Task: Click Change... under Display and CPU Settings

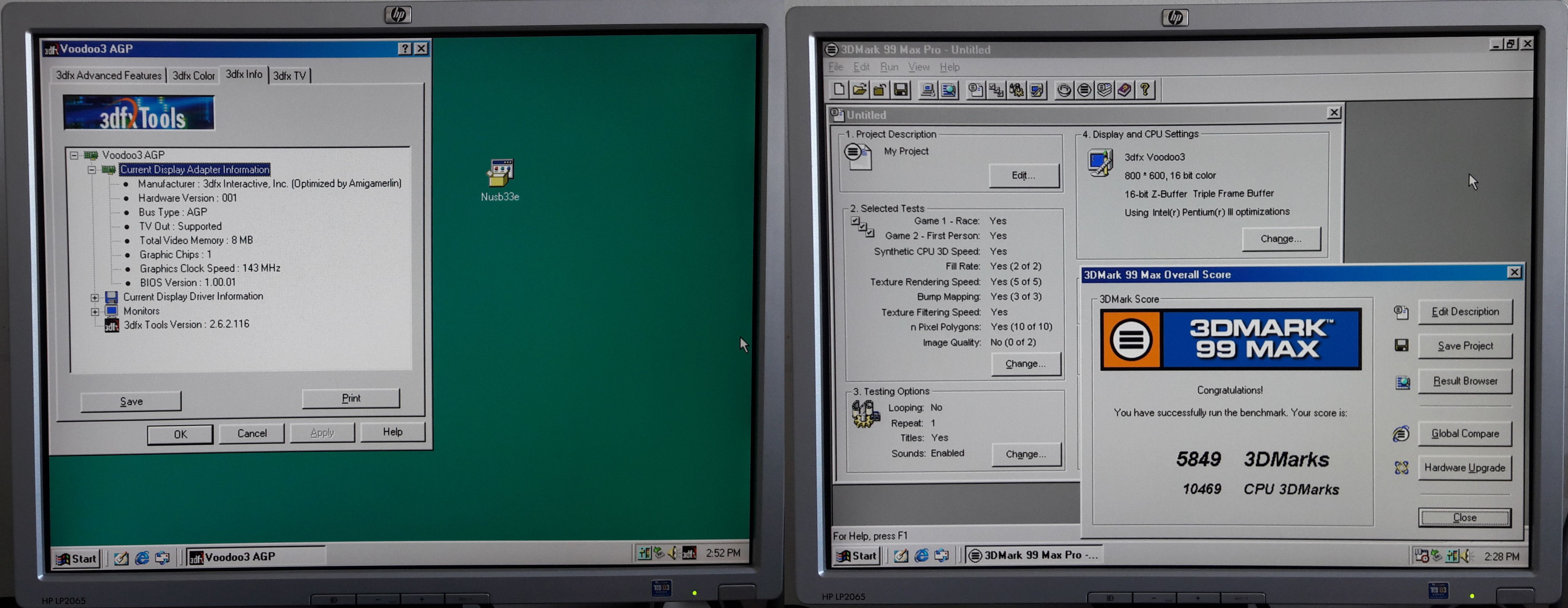Action: point(1281,239)
